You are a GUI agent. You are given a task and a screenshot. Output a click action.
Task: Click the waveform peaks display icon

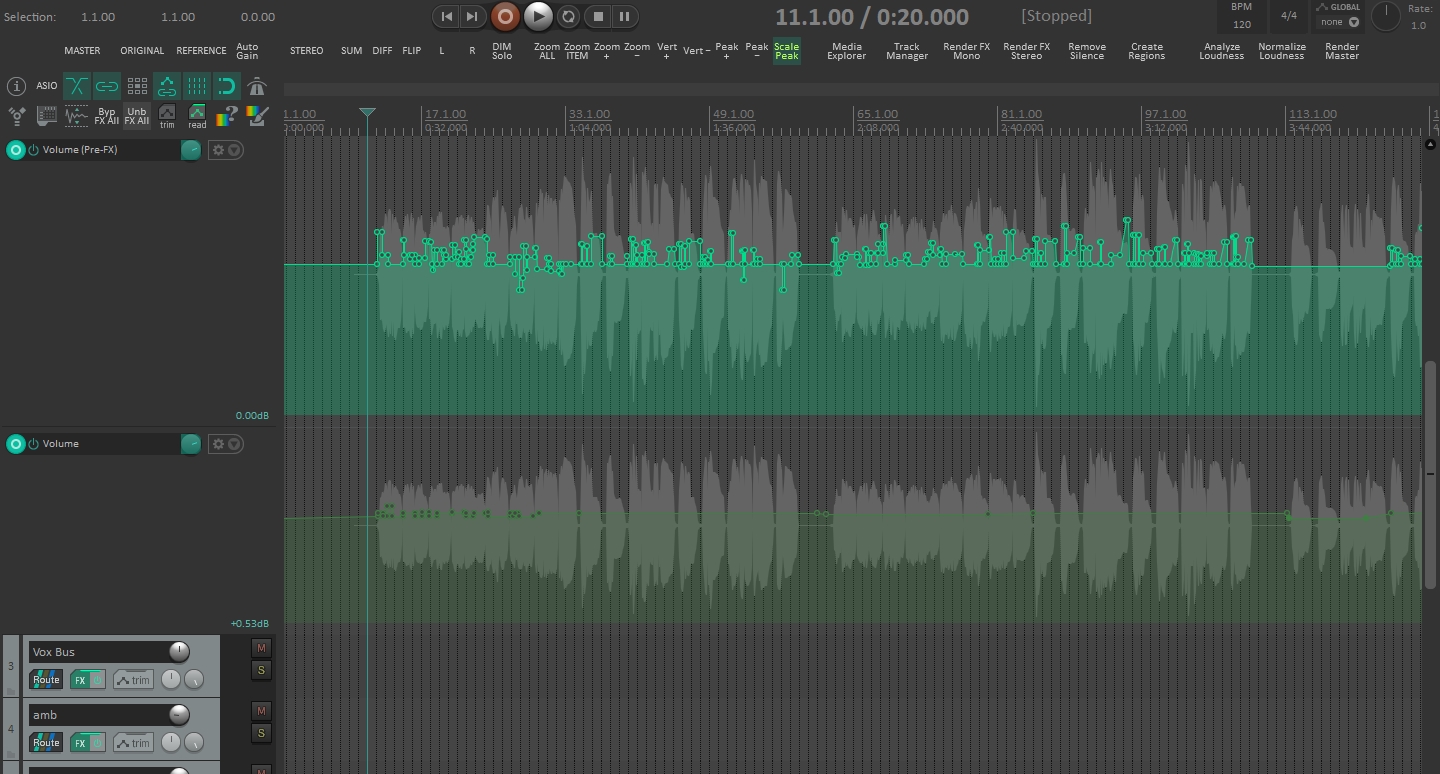coord(77,116)
